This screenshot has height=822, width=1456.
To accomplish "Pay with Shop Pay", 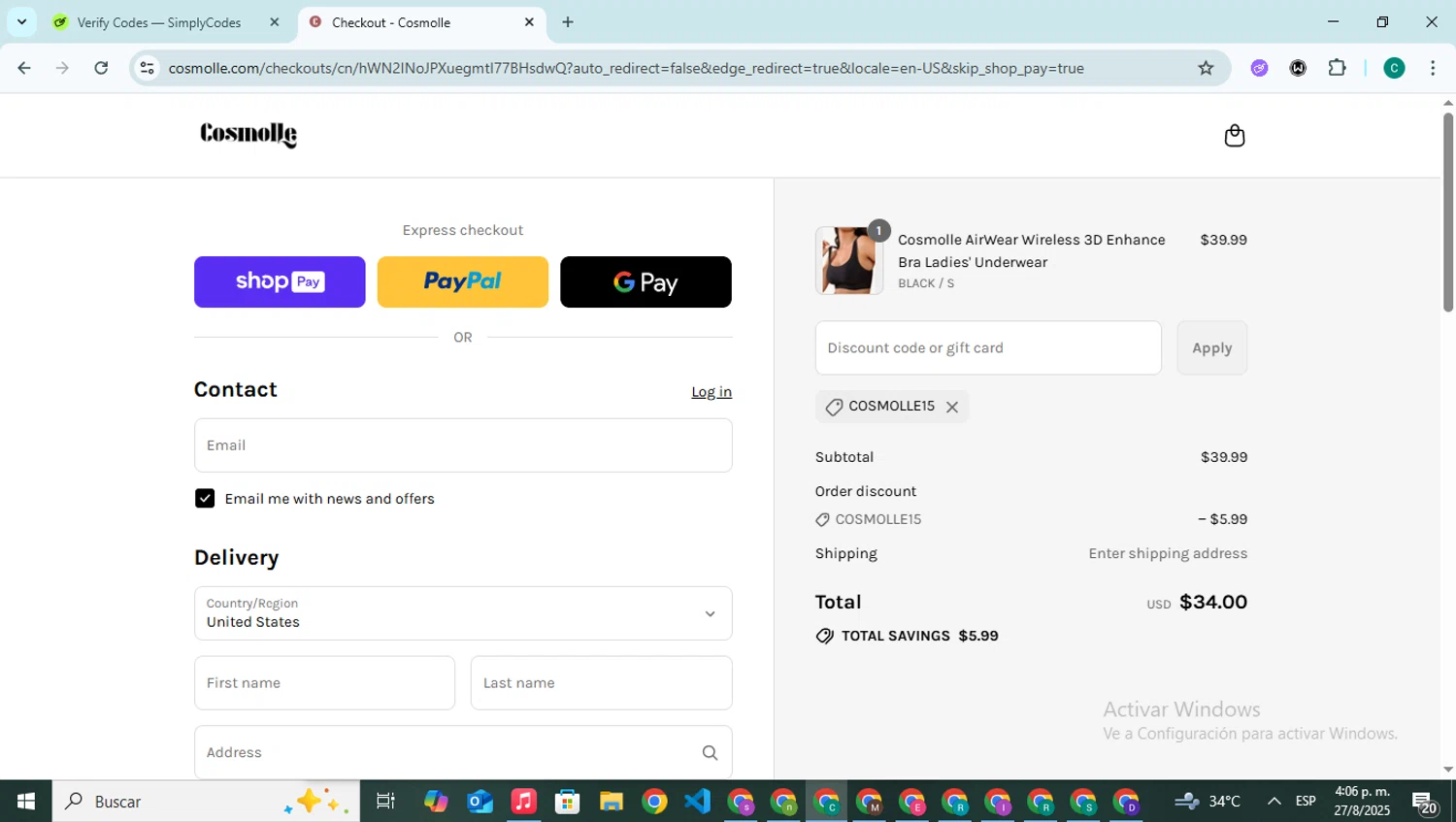I will point(280,281).
